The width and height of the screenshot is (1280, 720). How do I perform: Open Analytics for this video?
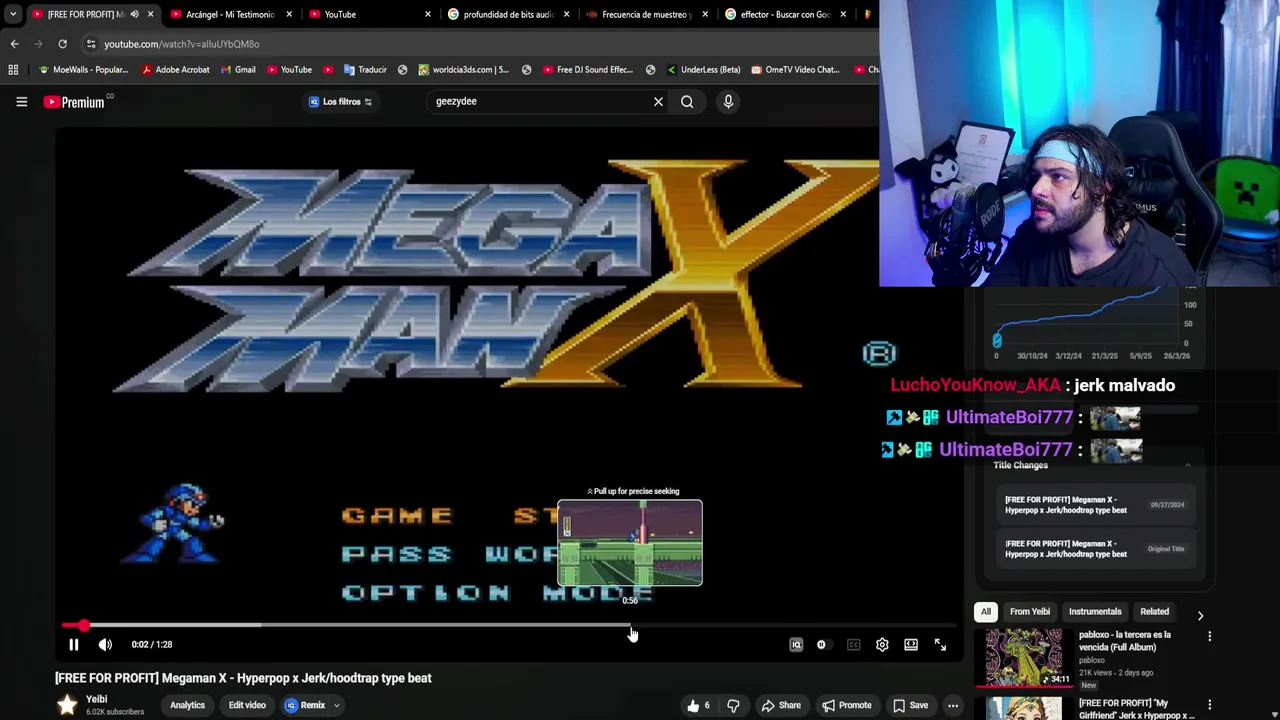pos(187,705)
